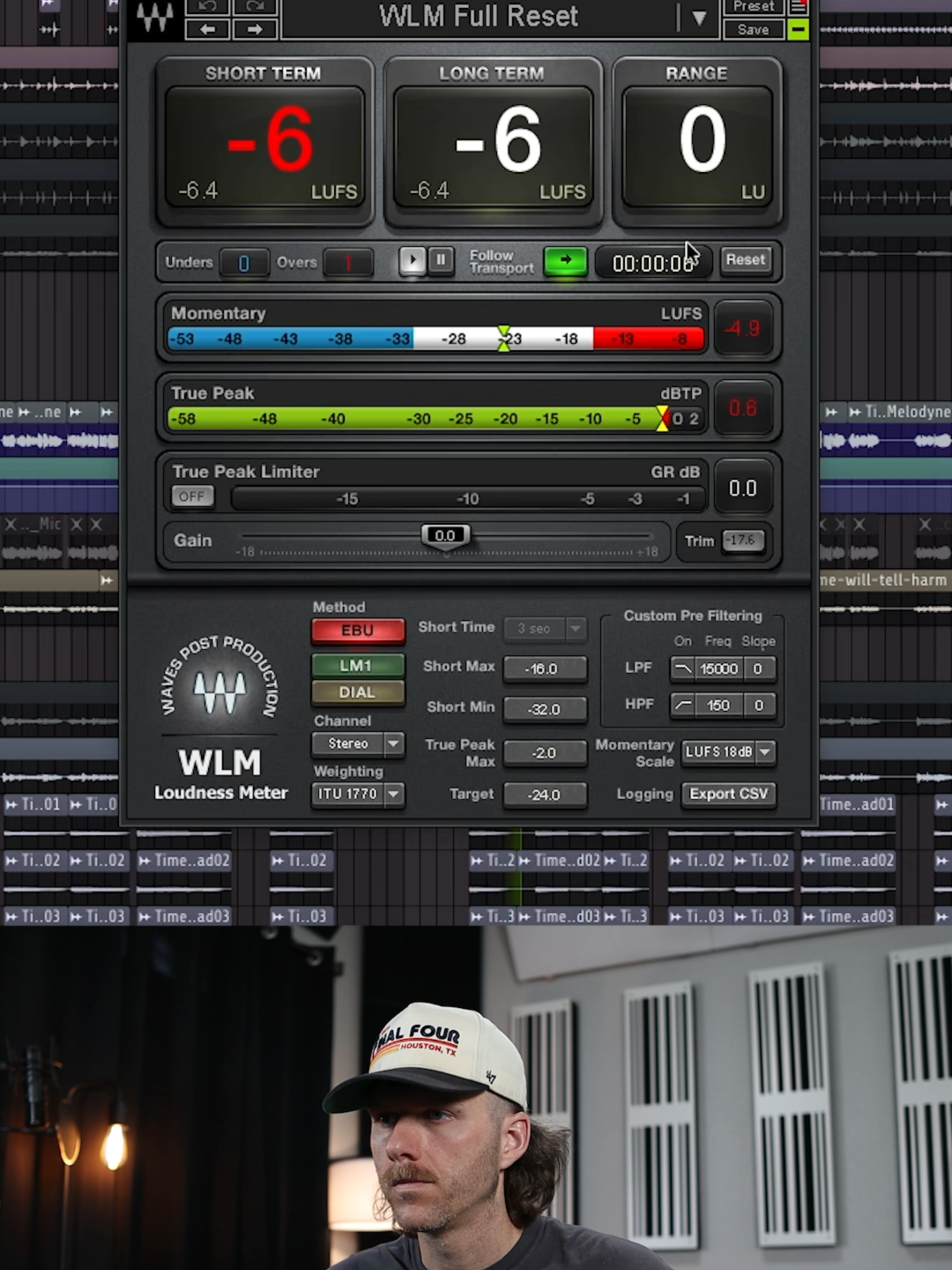
Task: Open the Weighting ITU 1770 dropdown
Action: pyautogui.click(x=358, y=794)
